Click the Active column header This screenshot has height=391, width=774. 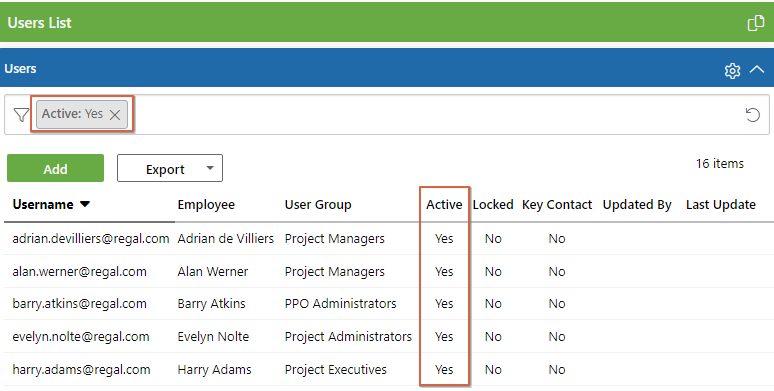coord(444,204)
